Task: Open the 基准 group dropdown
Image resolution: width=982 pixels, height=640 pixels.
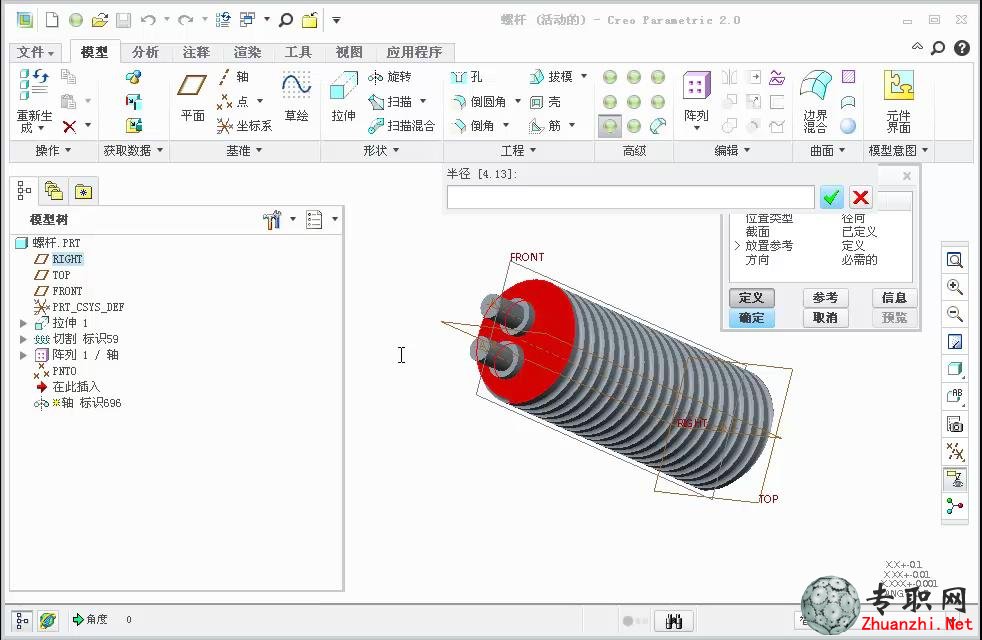Action: (x=244, y=150)
